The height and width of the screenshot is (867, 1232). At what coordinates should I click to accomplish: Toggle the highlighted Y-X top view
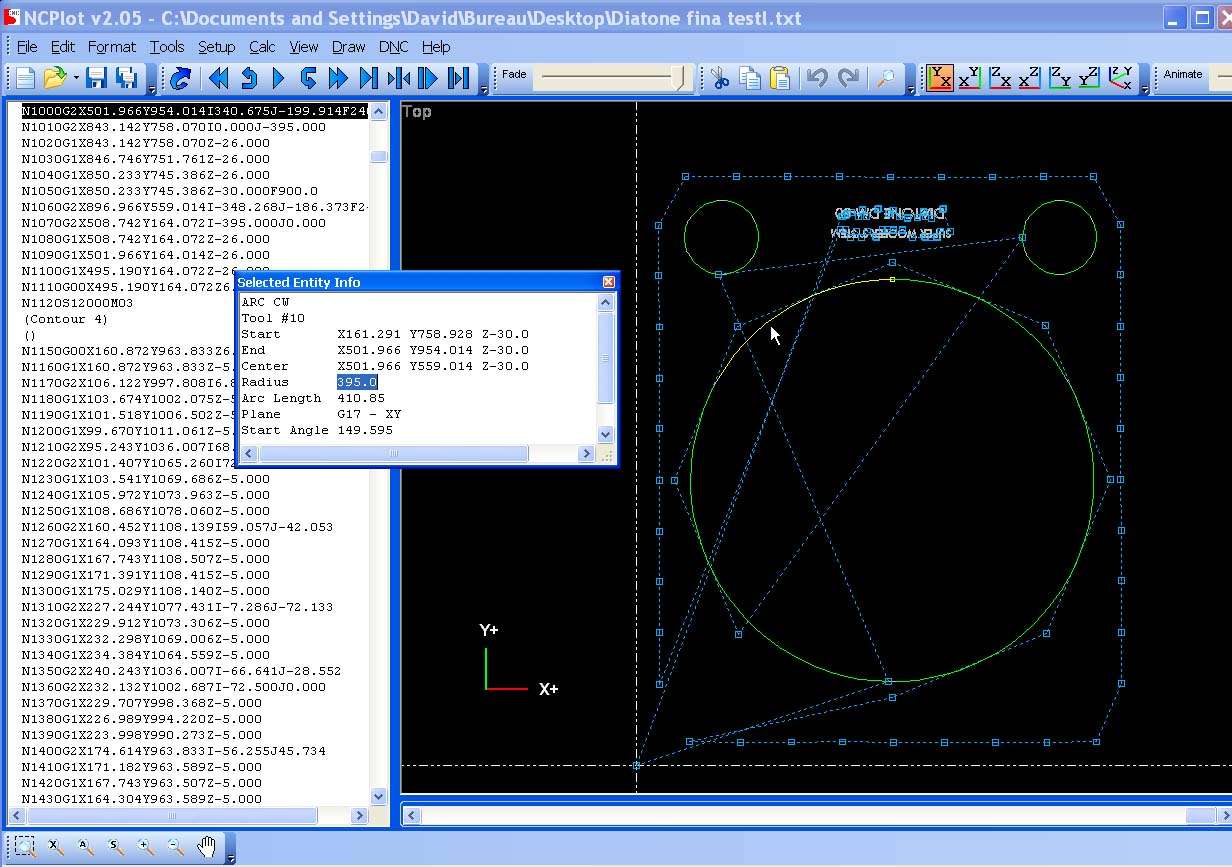coord(940,78)
